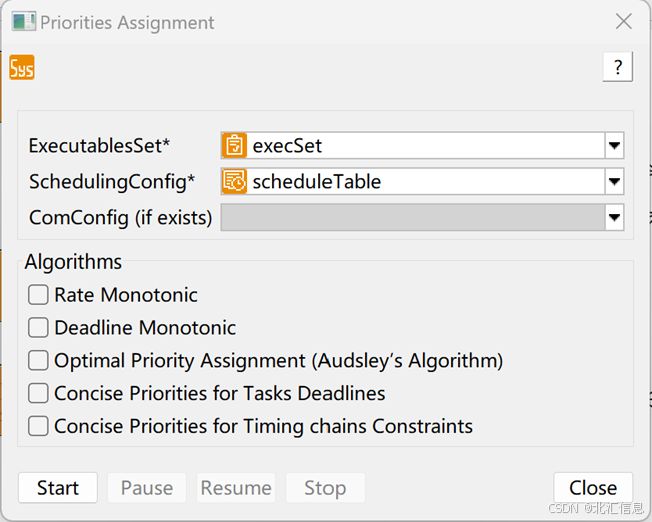
Task: Click the Close button
Action: click(593, 488)
